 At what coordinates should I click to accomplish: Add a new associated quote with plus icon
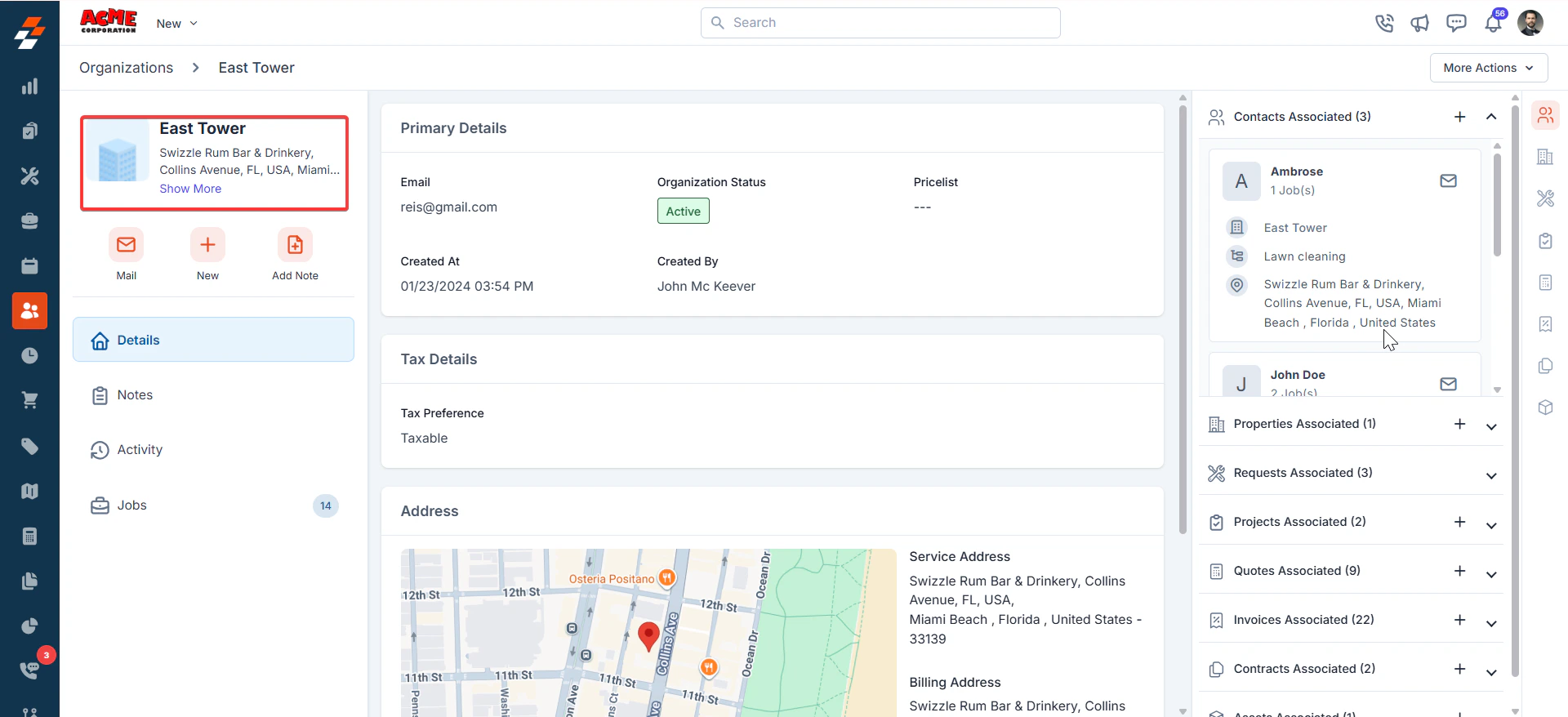click(1459, 571)
